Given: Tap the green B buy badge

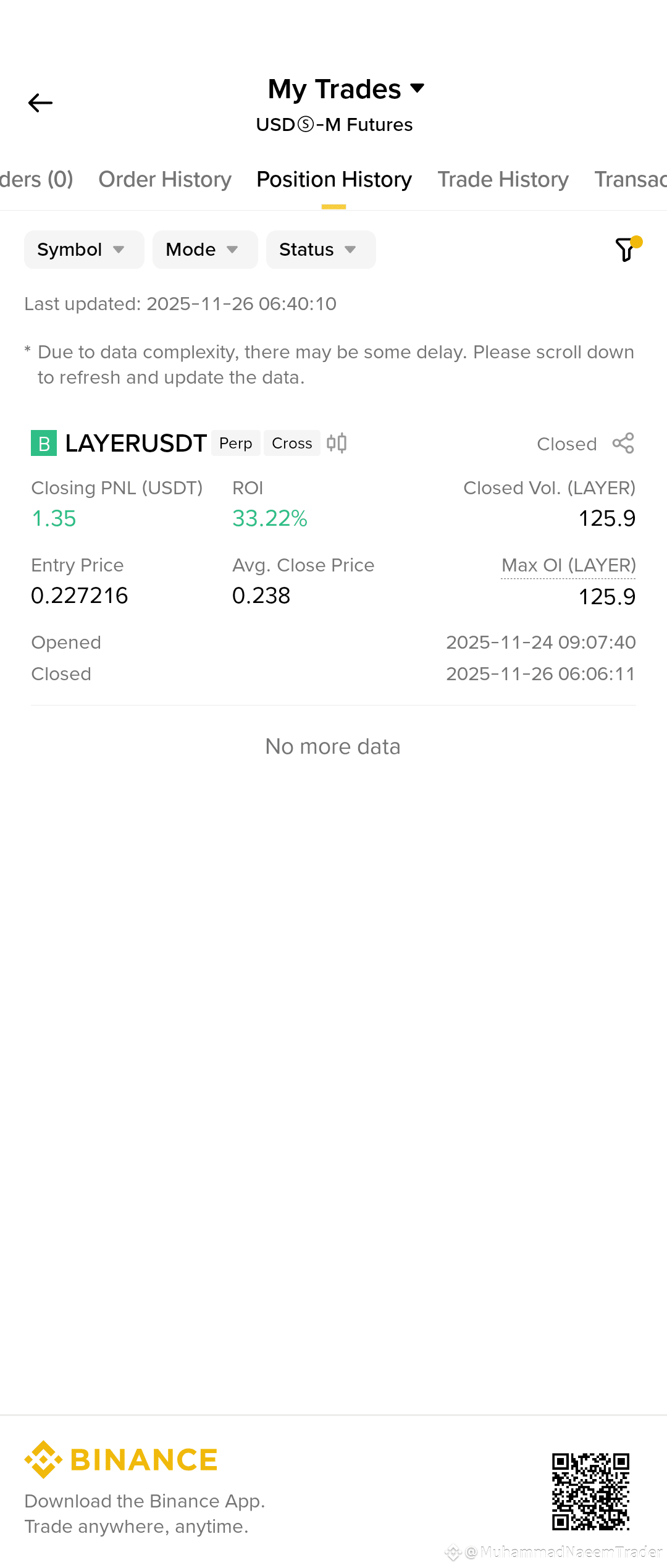Looking at the screenshot, I should pyautogui.click(x=44, y=443).
